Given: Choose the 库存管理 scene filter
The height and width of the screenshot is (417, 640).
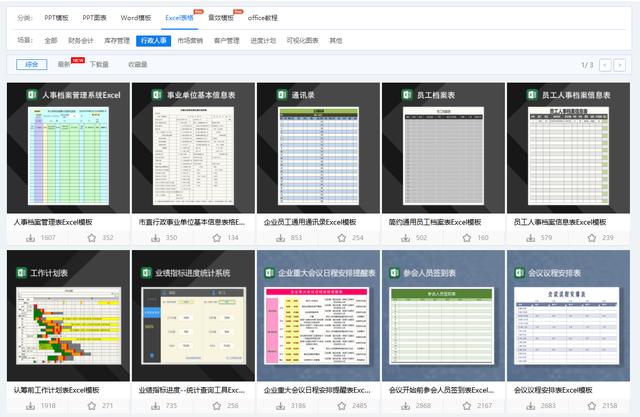Looking at the screenshot, I should 117,41.
